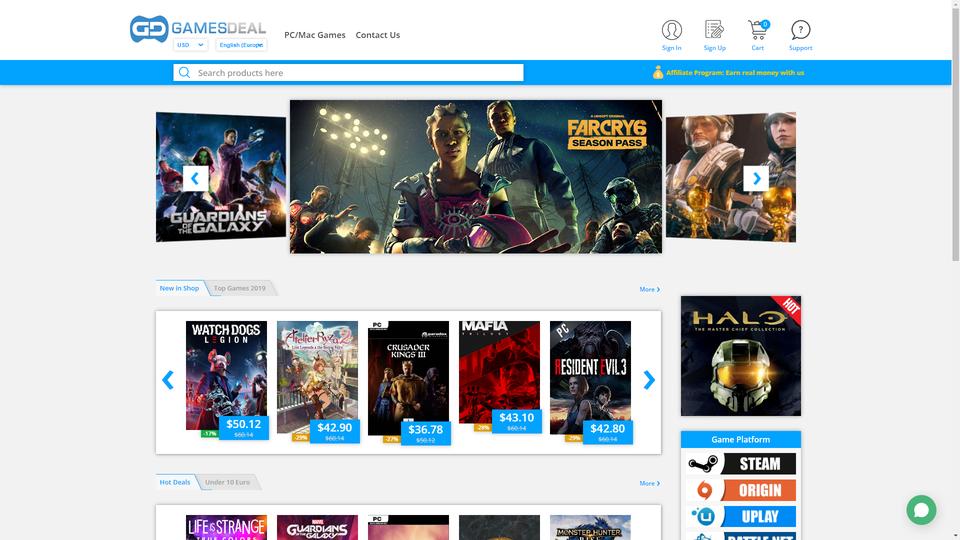Open the live chat bubble
This screenshot has width=960, height=540.
point(921,510)
